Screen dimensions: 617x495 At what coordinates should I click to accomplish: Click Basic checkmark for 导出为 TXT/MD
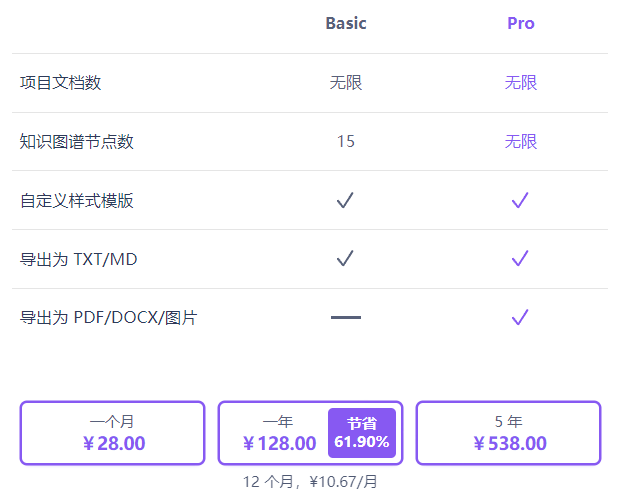(x=345, y=259)
